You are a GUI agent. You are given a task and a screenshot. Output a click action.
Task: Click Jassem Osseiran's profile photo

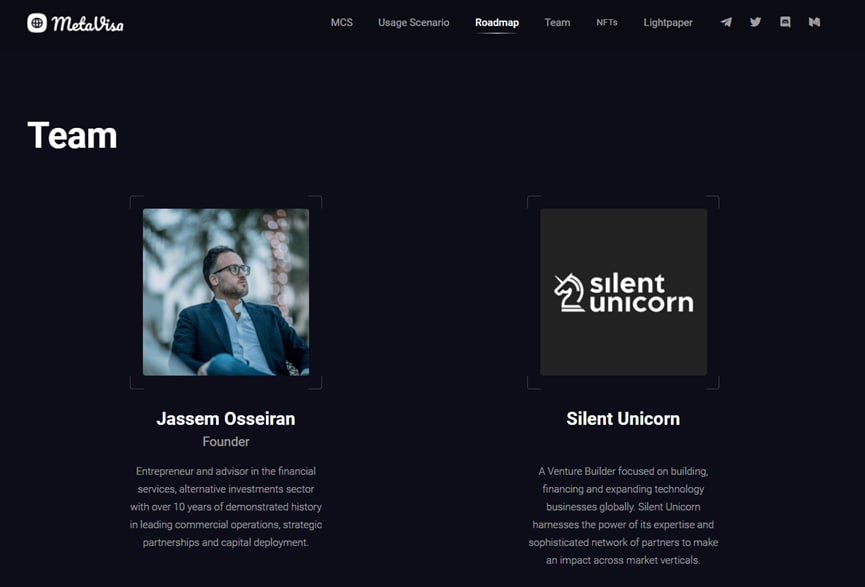[226, 292]
